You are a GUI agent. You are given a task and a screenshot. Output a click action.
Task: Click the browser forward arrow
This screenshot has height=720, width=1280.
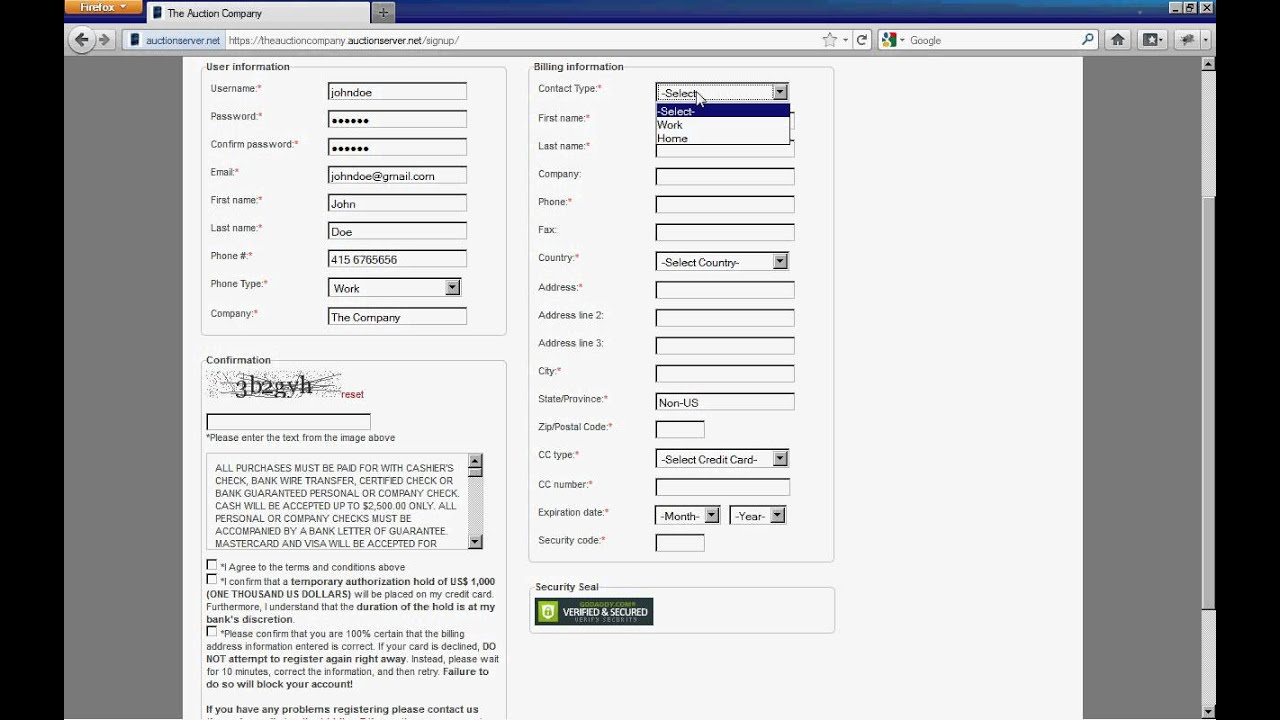105,40
